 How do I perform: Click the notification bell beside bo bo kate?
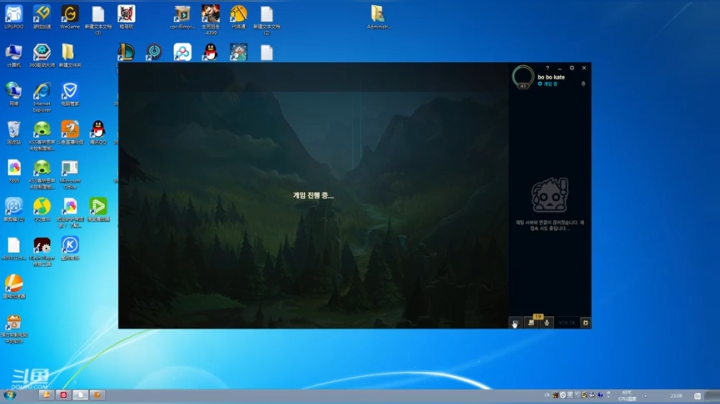click(583, 84)
